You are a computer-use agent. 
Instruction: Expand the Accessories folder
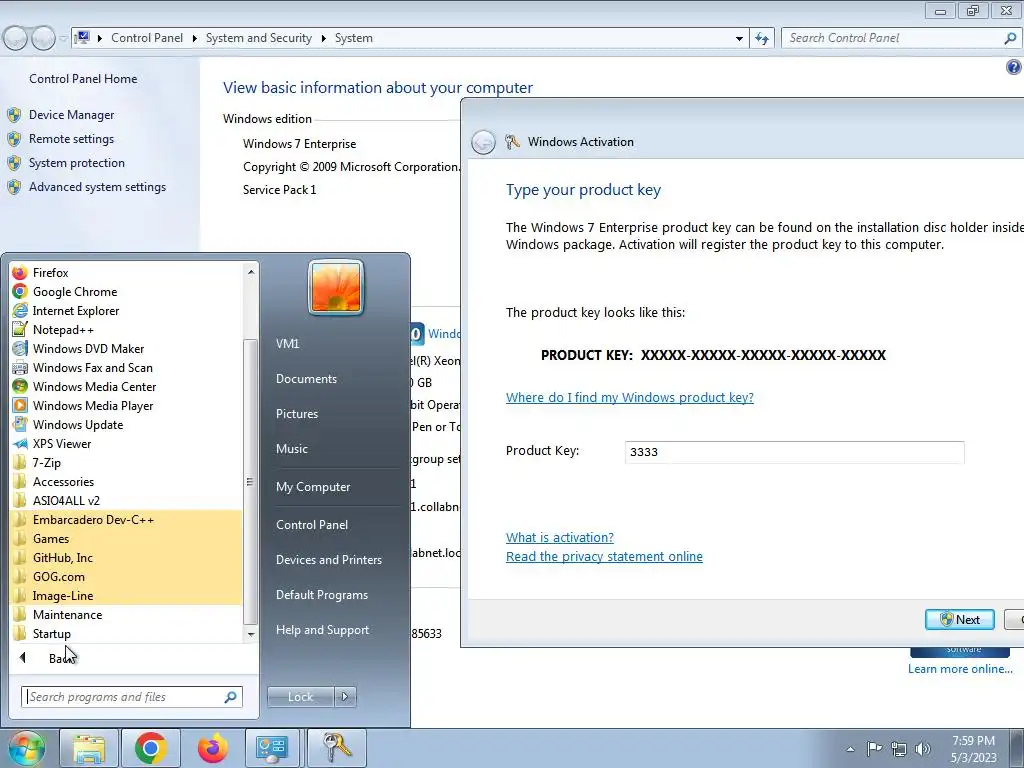point(63,481)
